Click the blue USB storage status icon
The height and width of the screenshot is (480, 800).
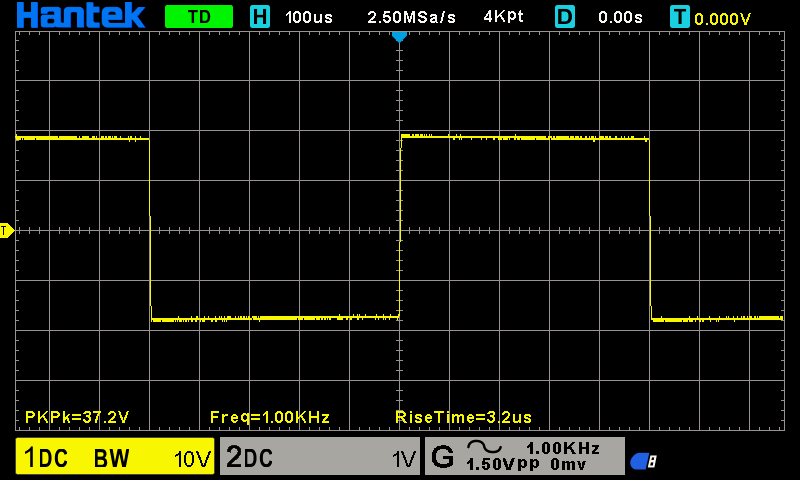click(643, 462)
